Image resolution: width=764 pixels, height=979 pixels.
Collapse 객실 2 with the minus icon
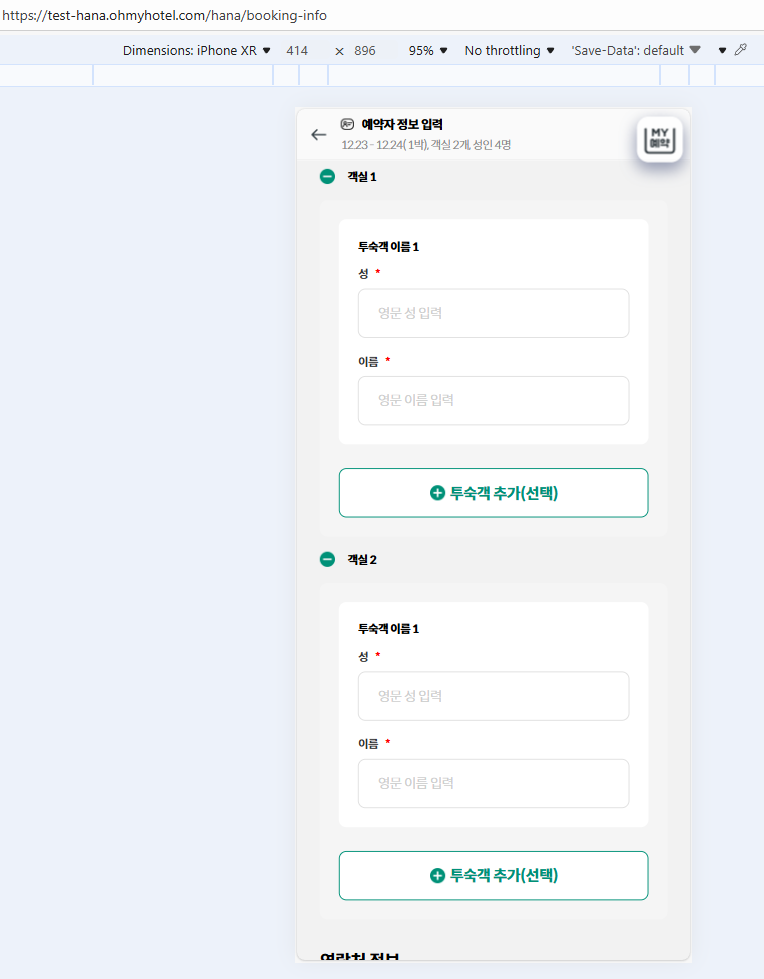point(327,559)
